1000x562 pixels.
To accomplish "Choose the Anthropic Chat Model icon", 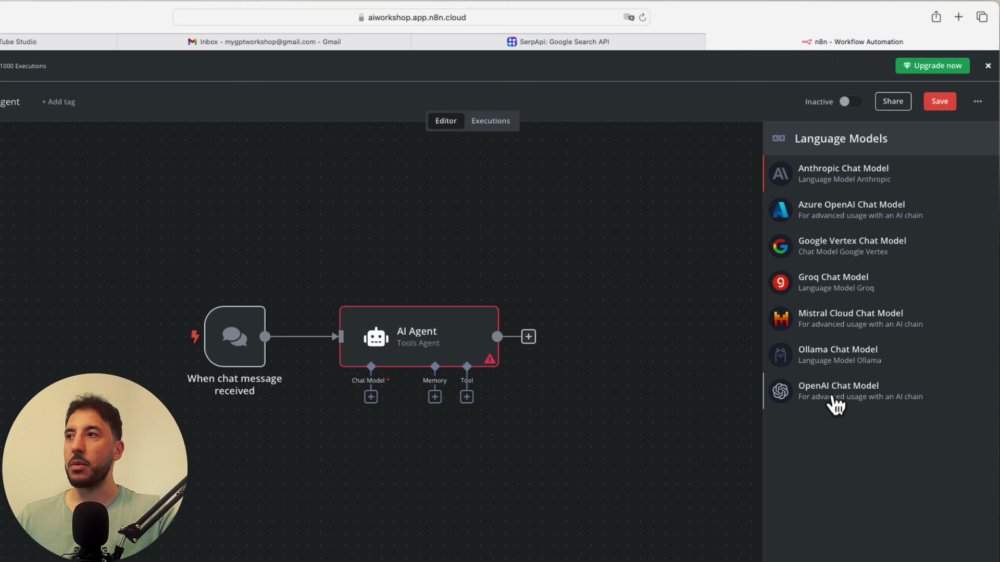I will pos(780,174).
